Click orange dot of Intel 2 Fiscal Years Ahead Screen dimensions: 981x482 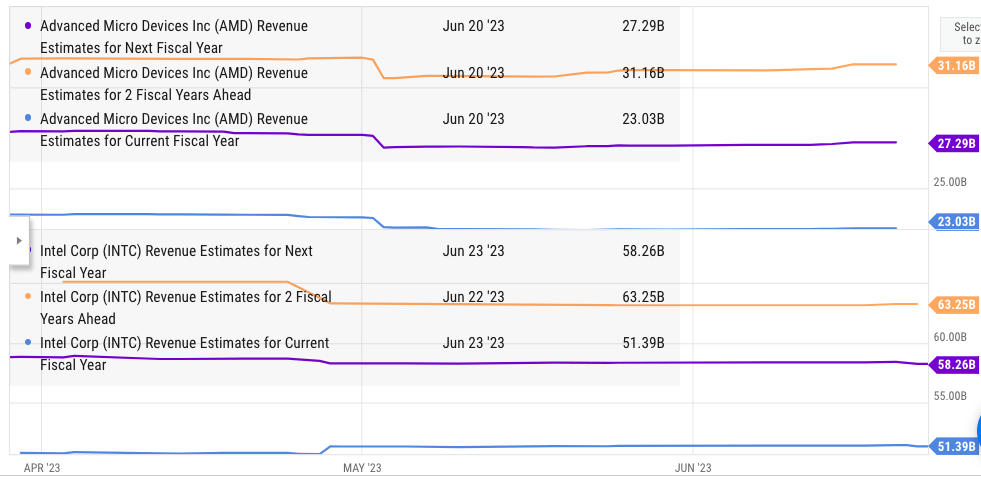tap(28, 296)
